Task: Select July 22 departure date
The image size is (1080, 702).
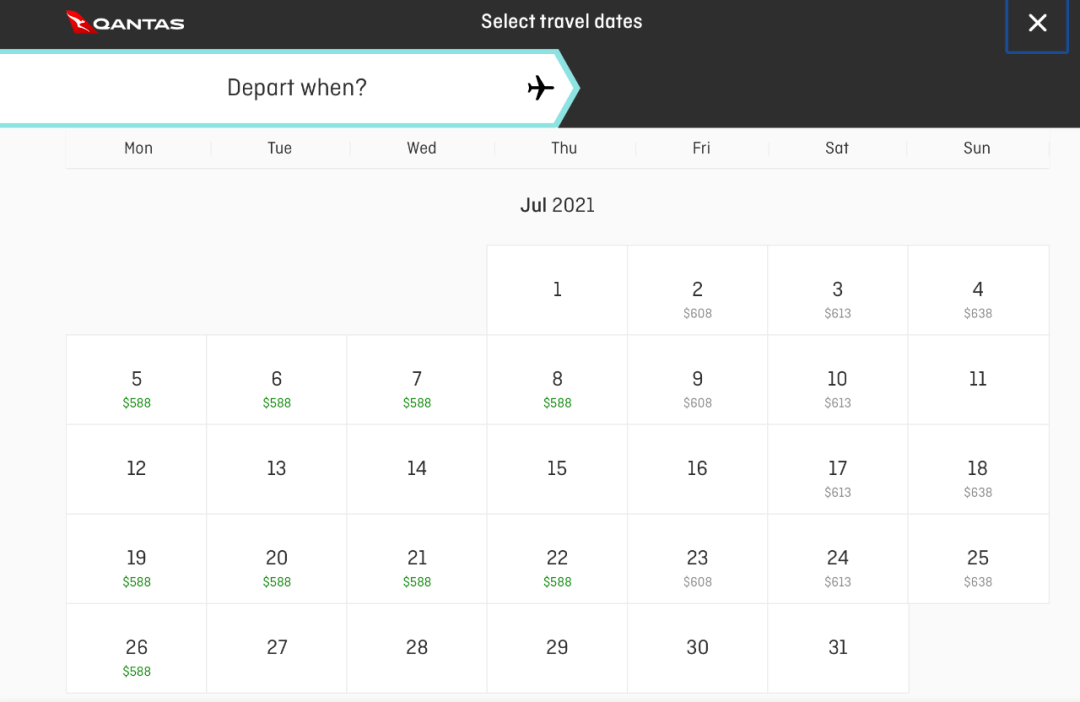Action: pos(557,566)
